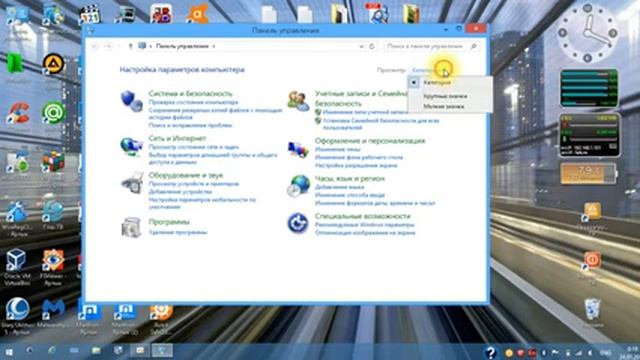The height and width of the screenshot is (360, 640).
Task: Click the taskbar date and time
Action: [x=631, y=352]
